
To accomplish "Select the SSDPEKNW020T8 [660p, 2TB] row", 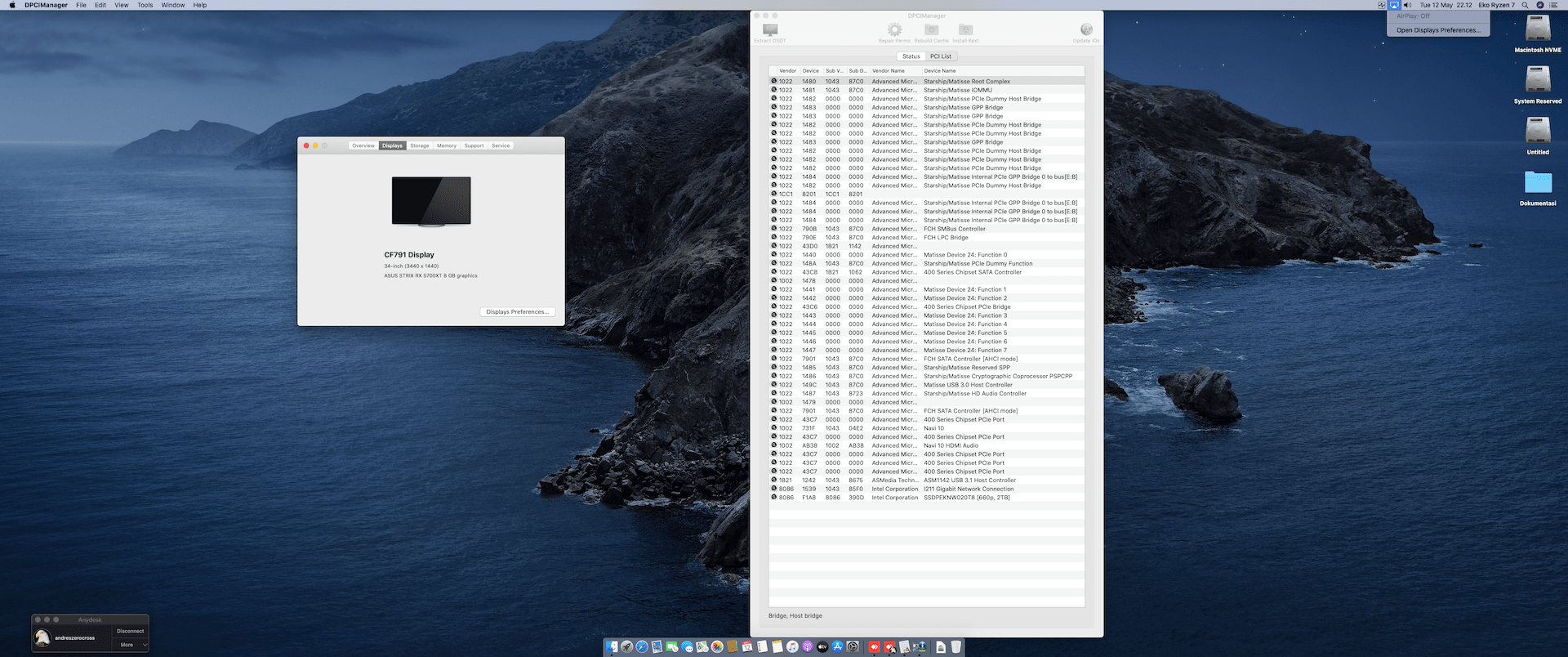I will click(927, 497).
